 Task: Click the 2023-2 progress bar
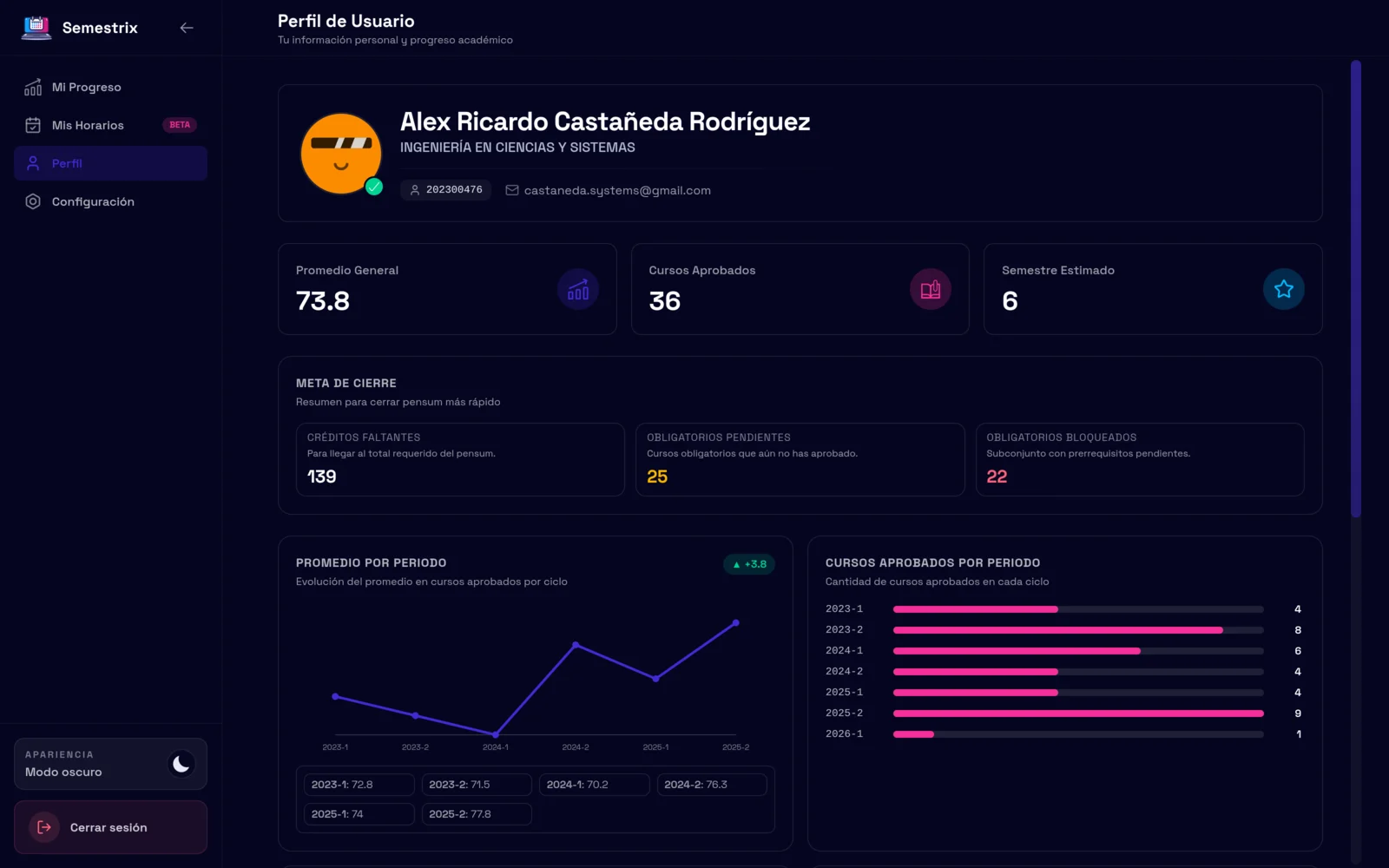(x=1078, y=630)
